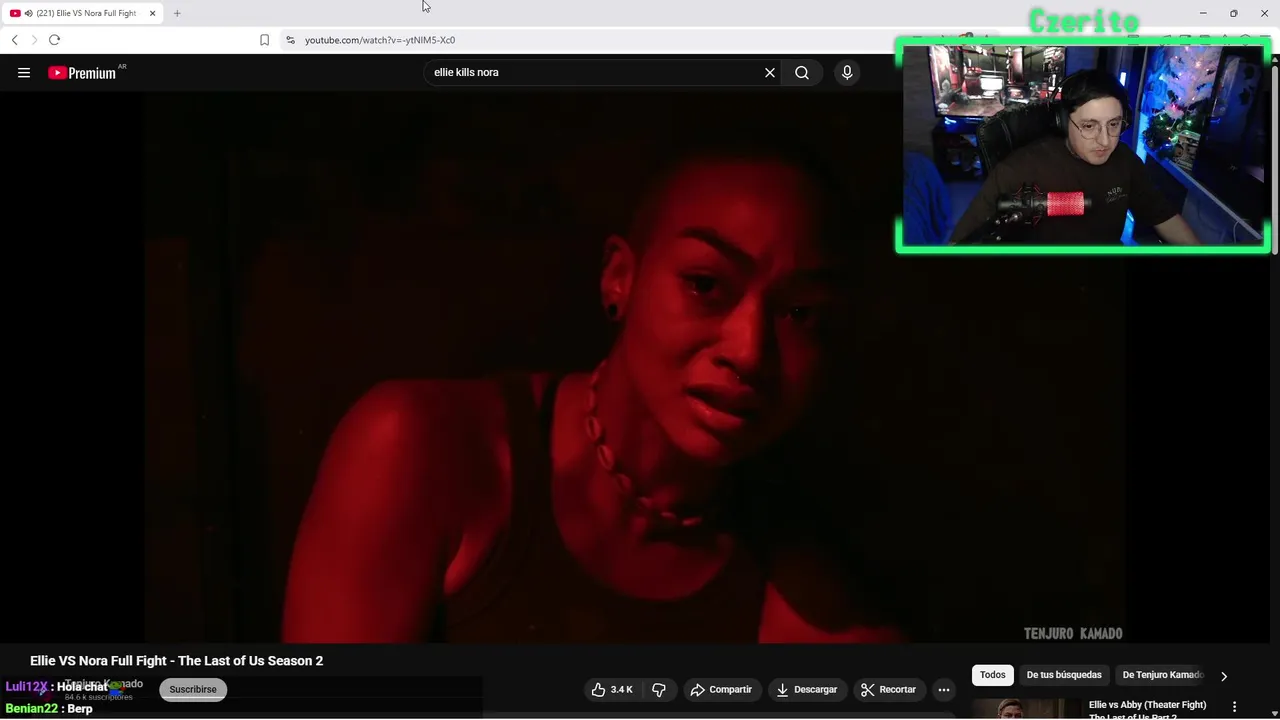The width and height of the screenshot is (1280, 720).
Task: Open the YouTube hamburger guide menu
Action: [24, 72]
